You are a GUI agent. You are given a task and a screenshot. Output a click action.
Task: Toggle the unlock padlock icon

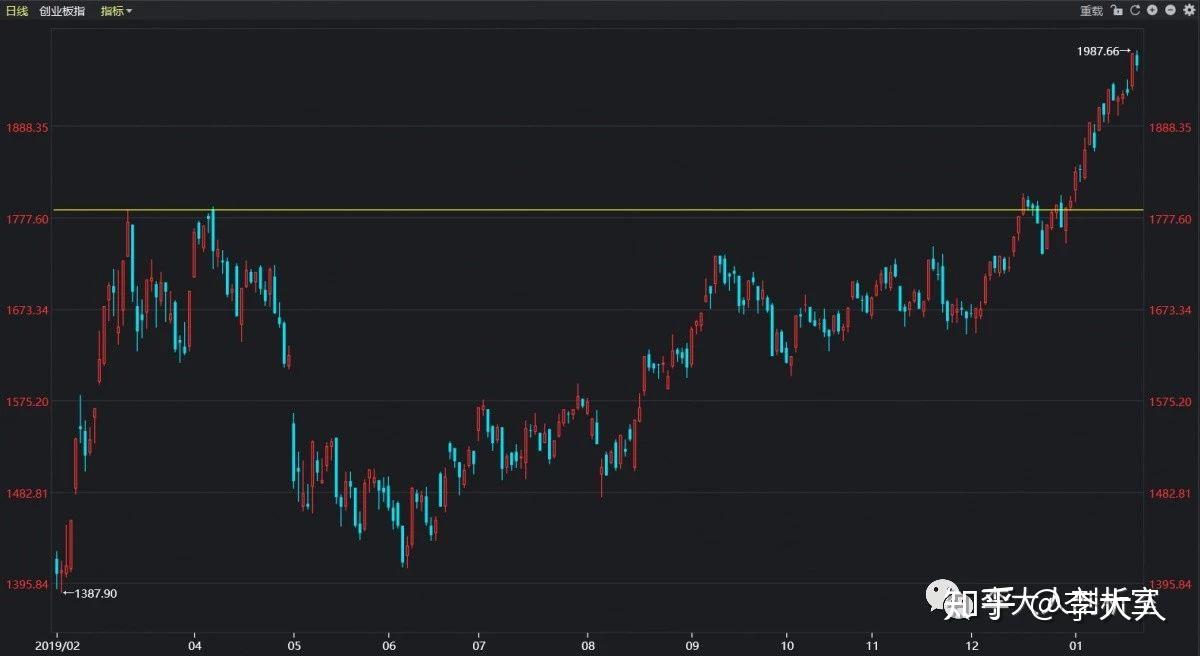coord(1117,11)
